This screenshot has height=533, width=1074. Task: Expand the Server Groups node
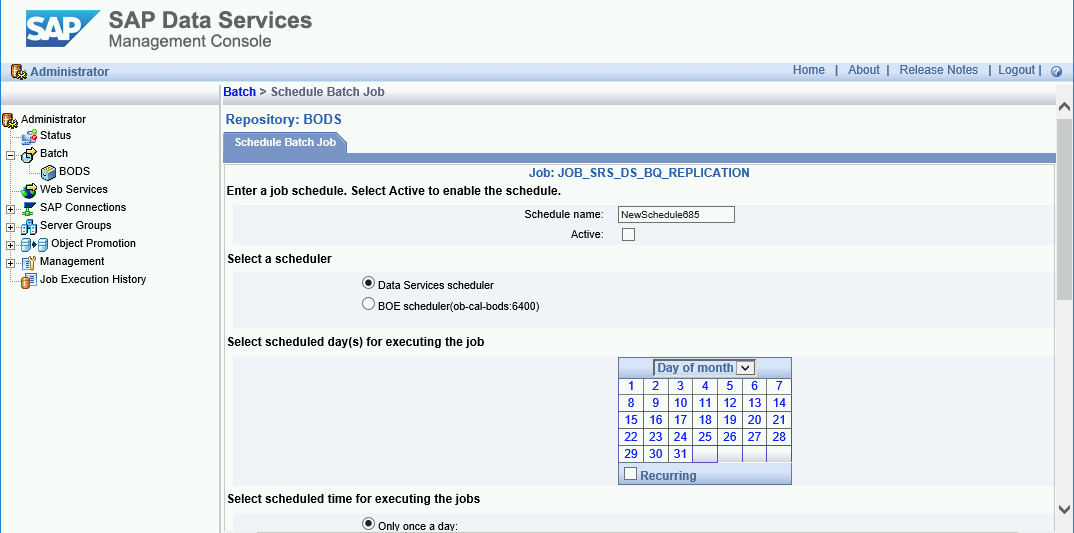click(10, 227)
